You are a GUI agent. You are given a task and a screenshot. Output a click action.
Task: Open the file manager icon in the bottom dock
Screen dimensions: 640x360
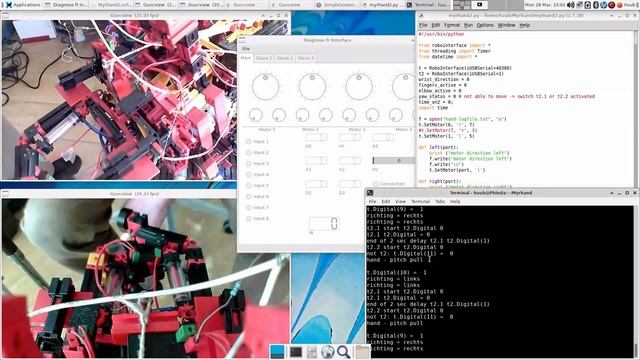click(x=311, y=351)
